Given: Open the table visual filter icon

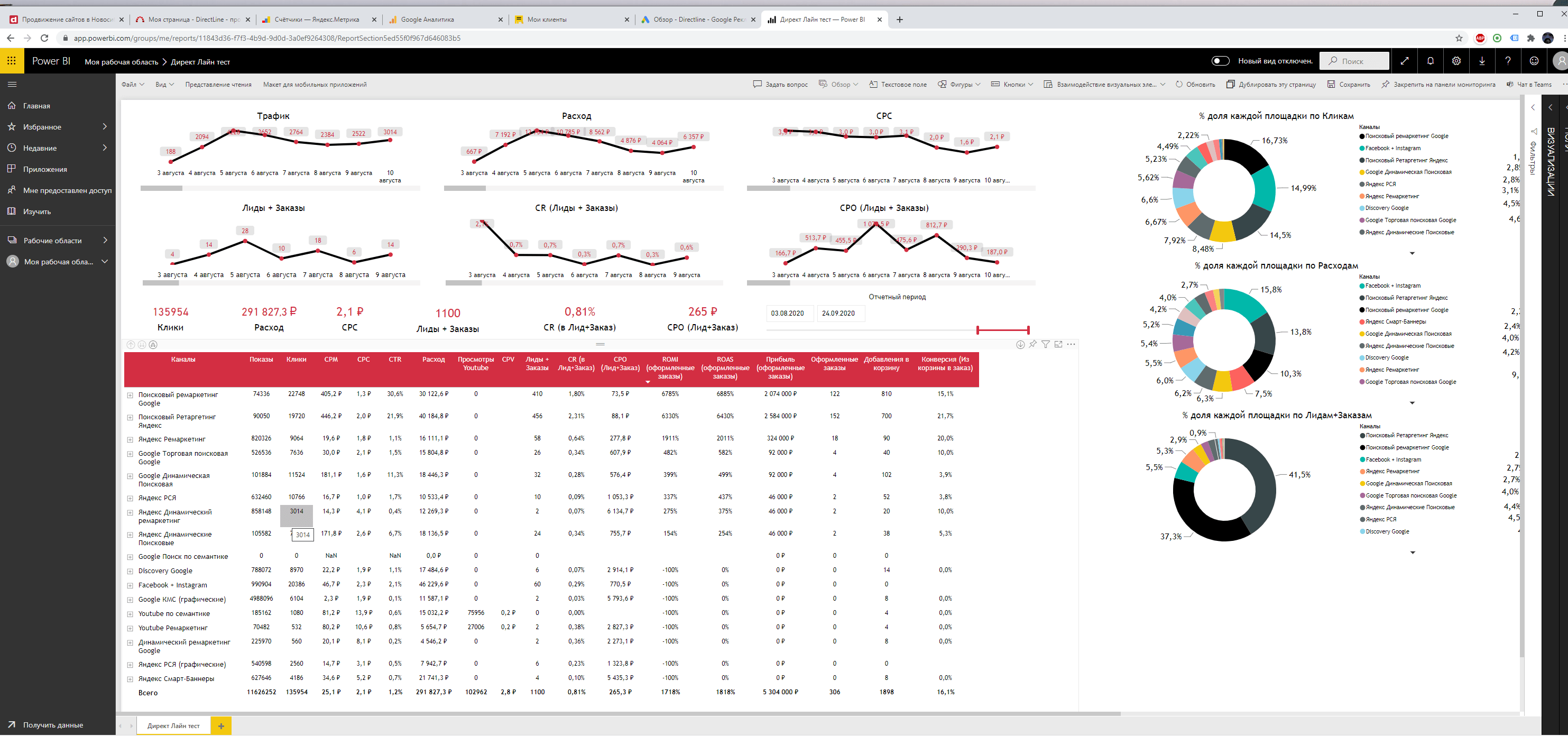Looking at the screenshot, I should coord(1046,344).
